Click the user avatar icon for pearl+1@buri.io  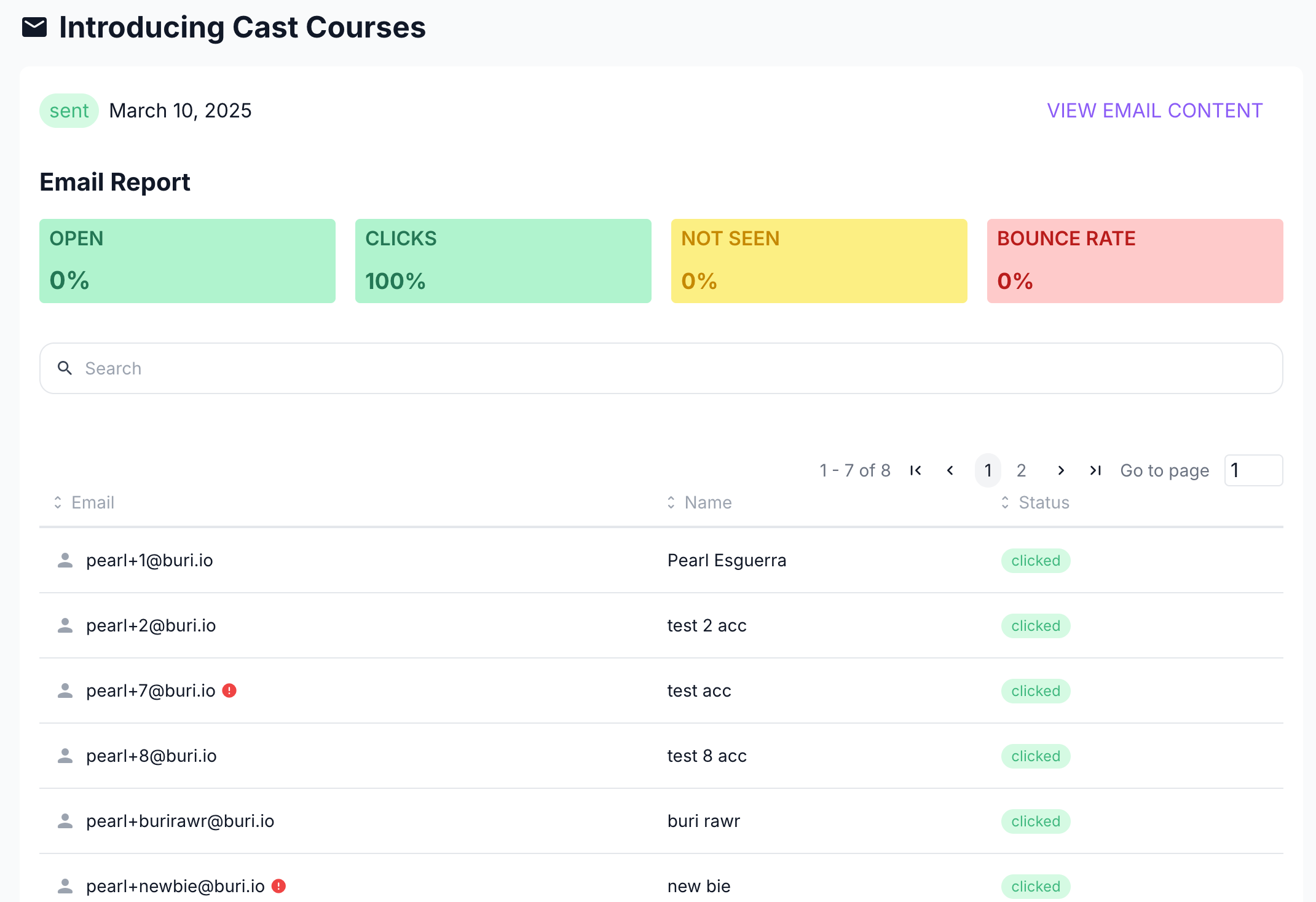[x=65, y=560]
